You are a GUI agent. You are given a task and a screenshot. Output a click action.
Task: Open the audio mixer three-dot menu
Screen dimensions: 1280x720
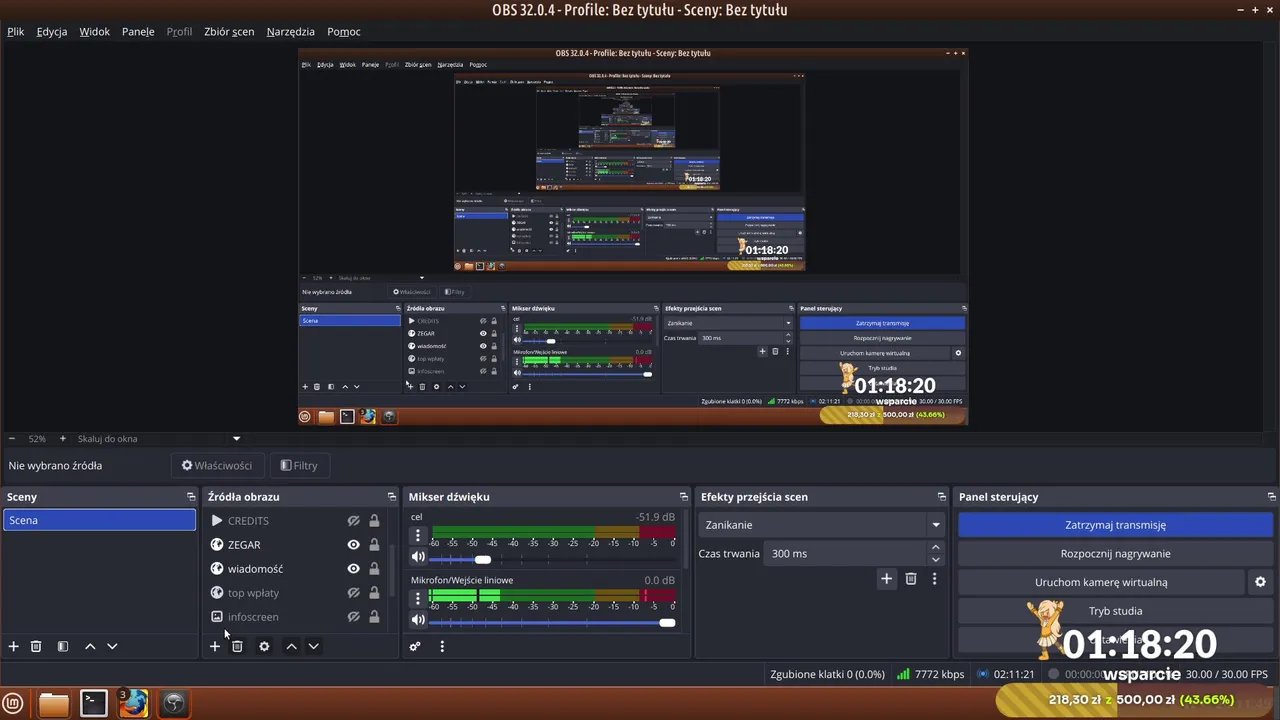coord(442,647)
